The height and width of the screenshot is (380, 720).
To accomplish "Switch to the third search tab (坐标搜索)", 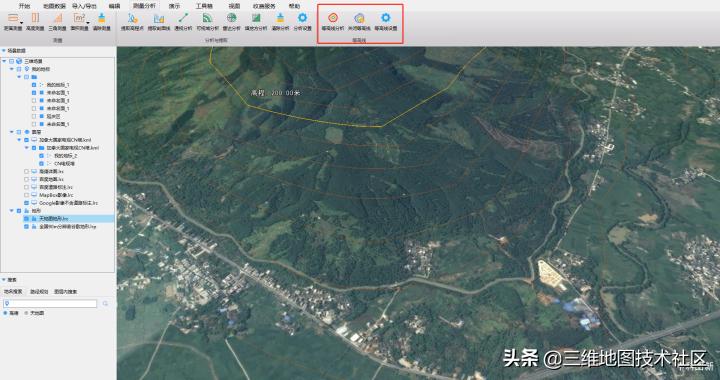I will pos(66,292).
